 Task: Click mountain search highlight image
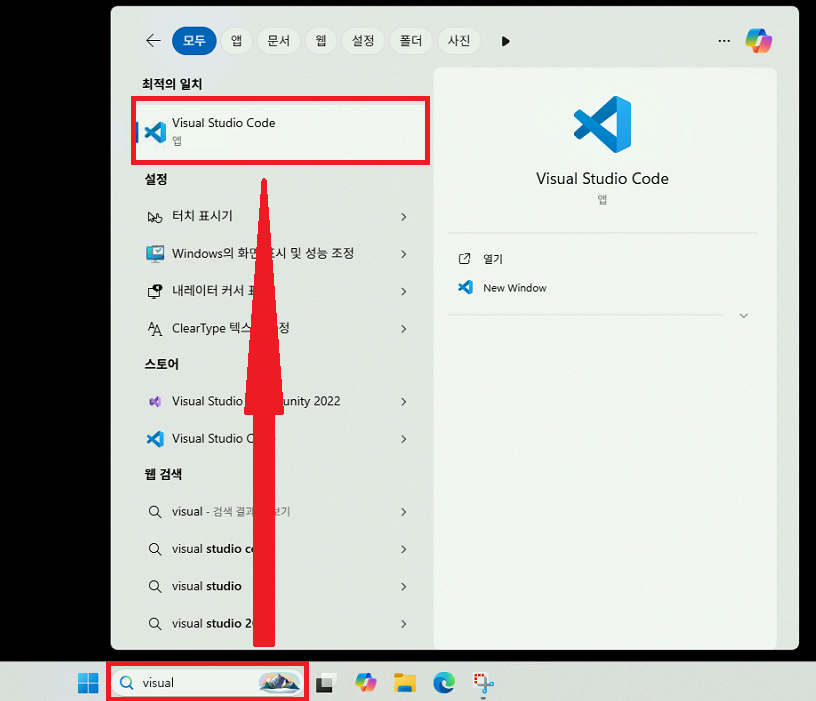[279, 682]
